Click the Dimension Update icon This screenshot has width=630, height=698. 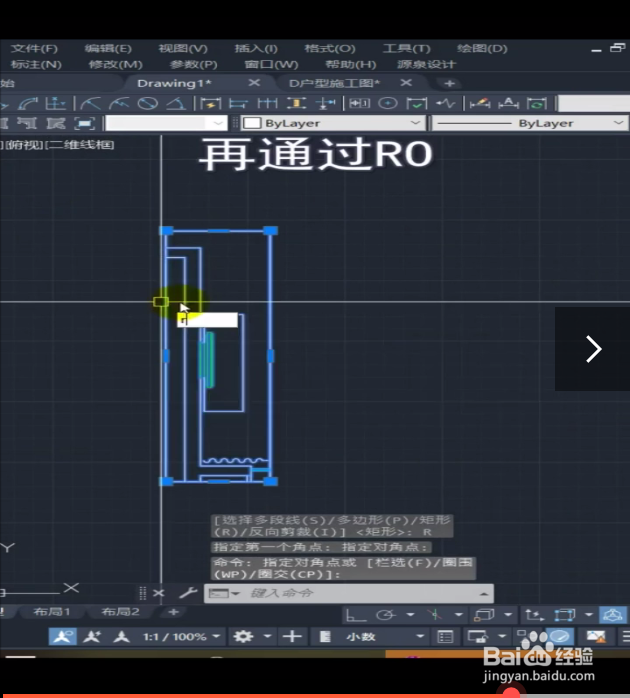coord(537,103)
